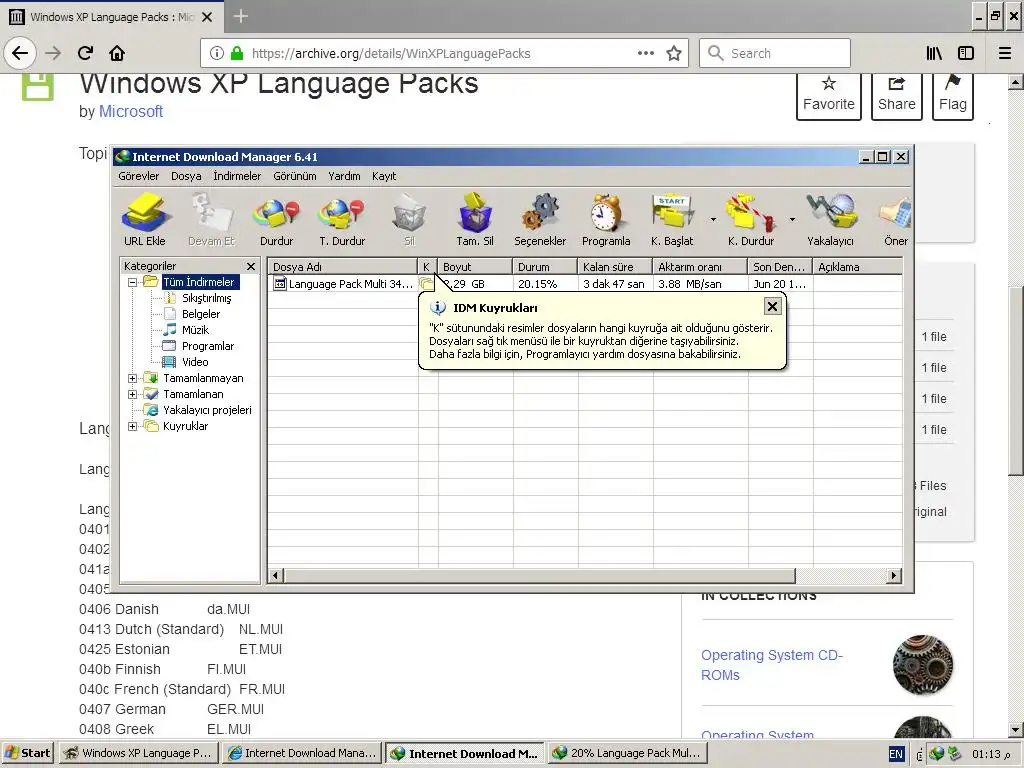The image size is (1024, 768).
Task: Click the URL Ekle toolbar icon
Action: click(x=145, y=219)
